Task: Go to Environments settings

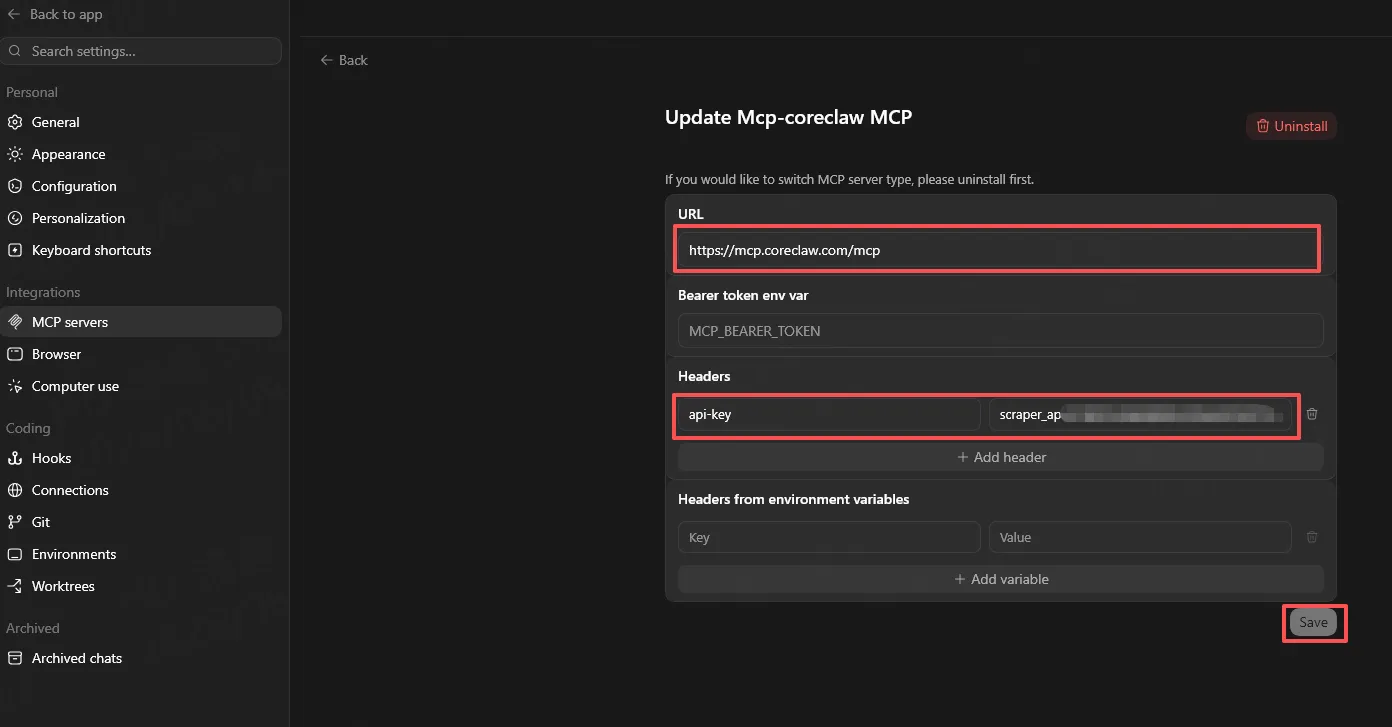Action: click(x=141, y=554)
